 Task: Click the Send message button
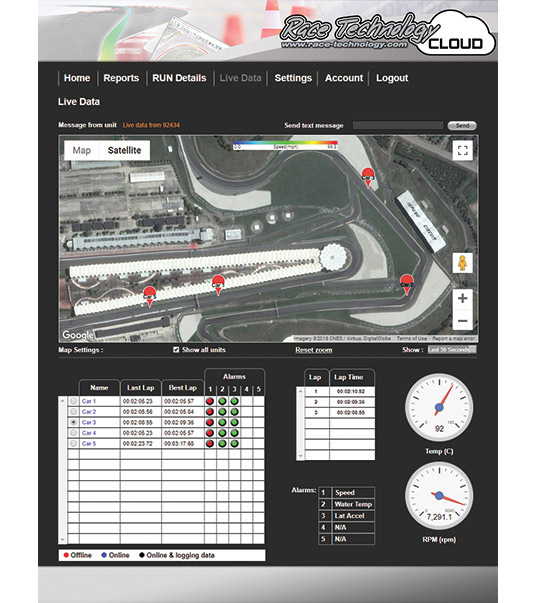coord(462,126)
